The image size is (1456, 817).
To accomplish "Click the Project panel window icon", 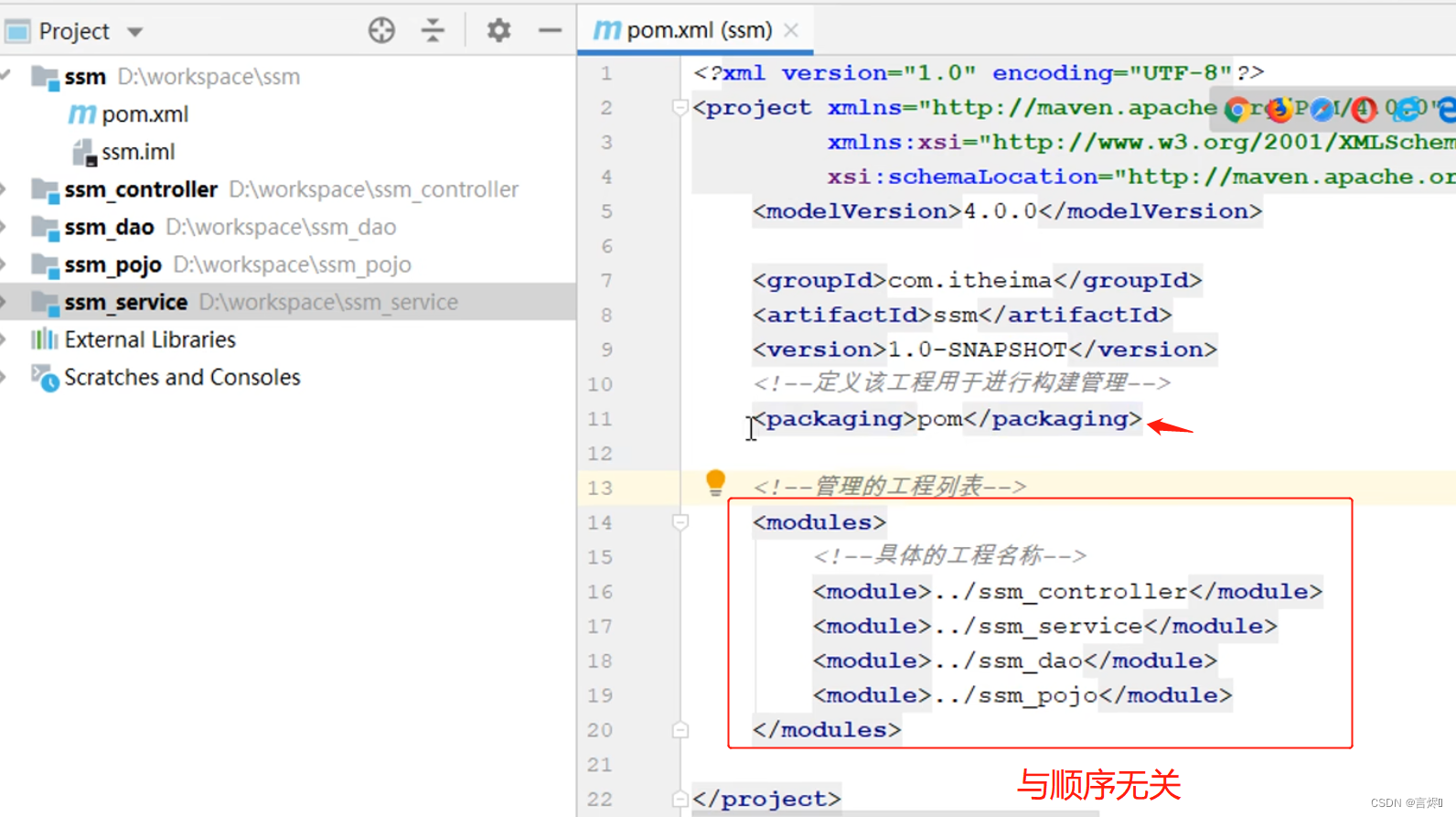I will [17, 32].
